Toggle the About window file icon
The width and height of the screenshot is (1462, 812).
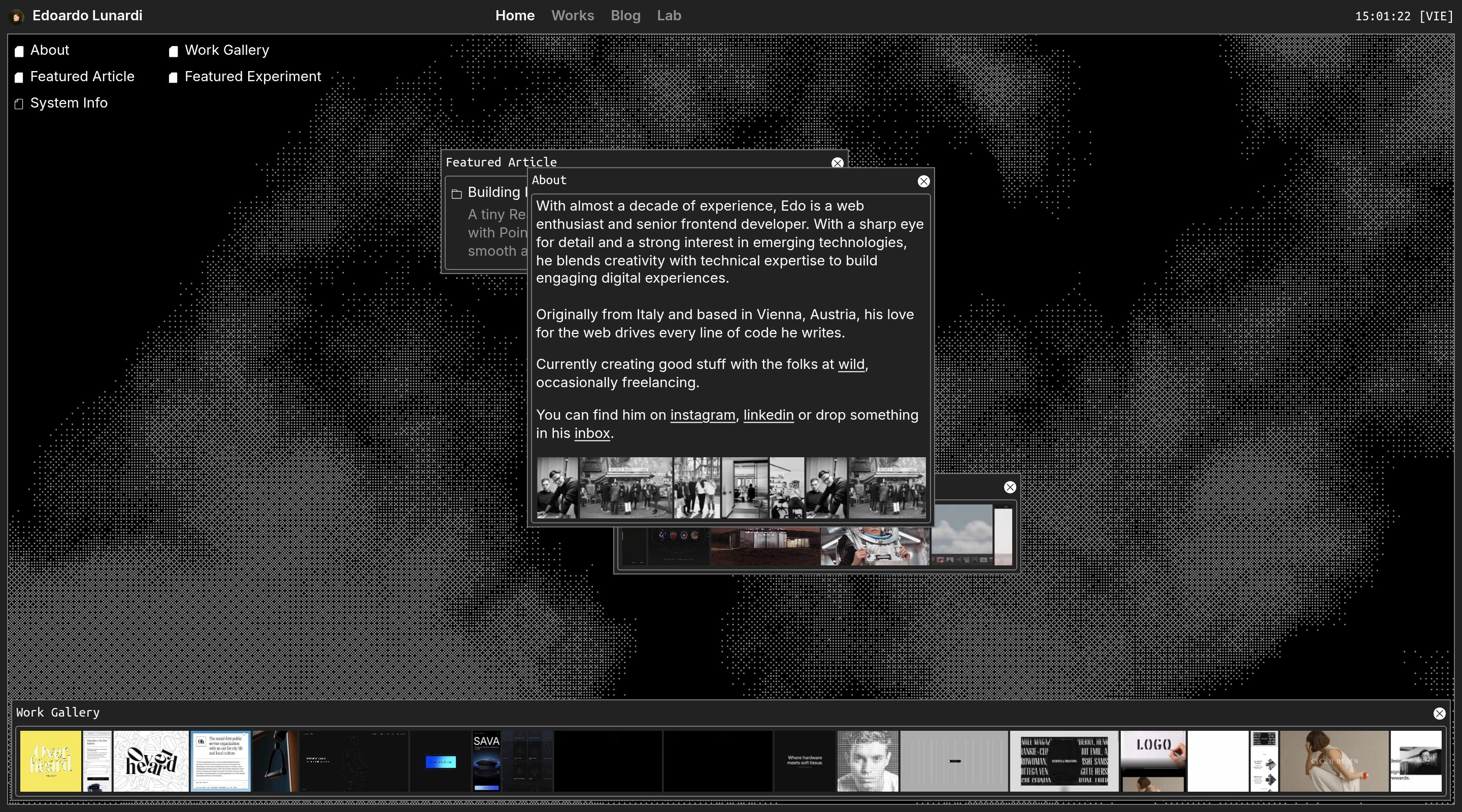click(x=19, y=51)
